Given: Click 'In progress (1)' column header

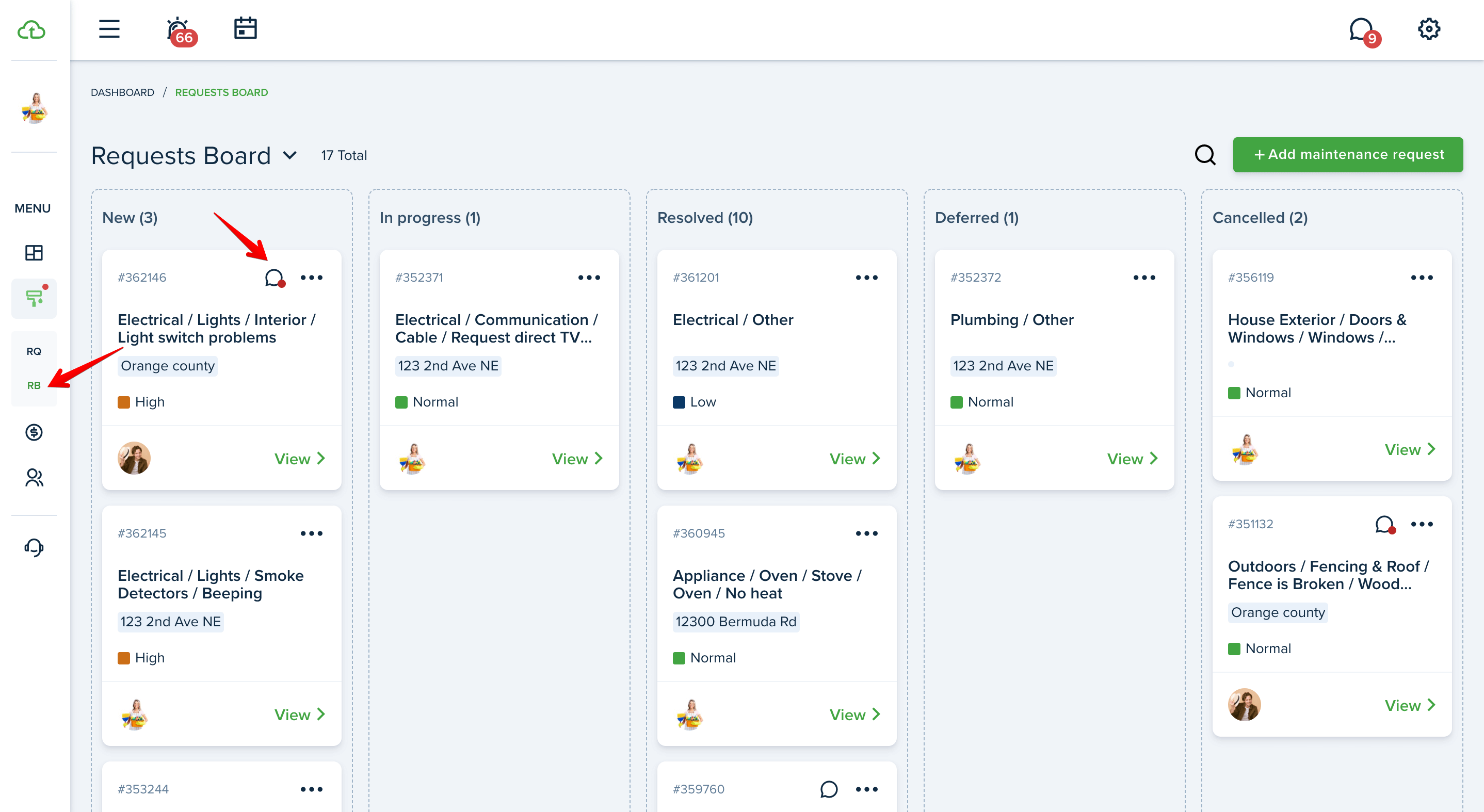Looking at the screenshot, I should [430, 218].
